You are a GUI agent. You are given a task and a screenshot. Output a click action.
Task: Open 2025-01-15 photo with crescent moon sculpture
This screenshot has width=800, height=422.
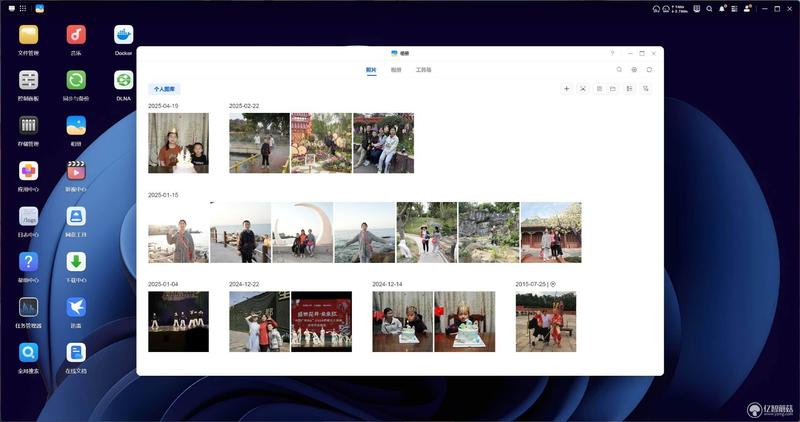303,232
